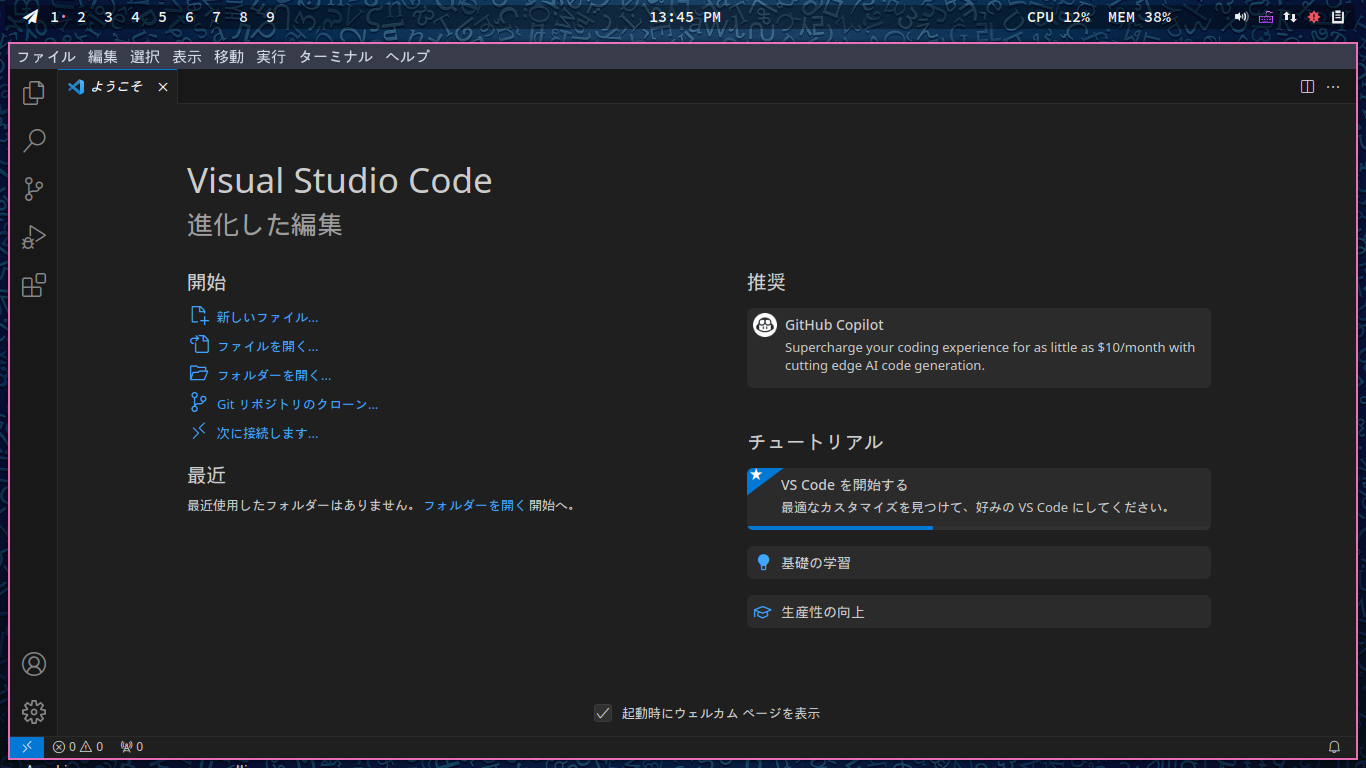Open the 移動 menu

[x=228, y=57]
